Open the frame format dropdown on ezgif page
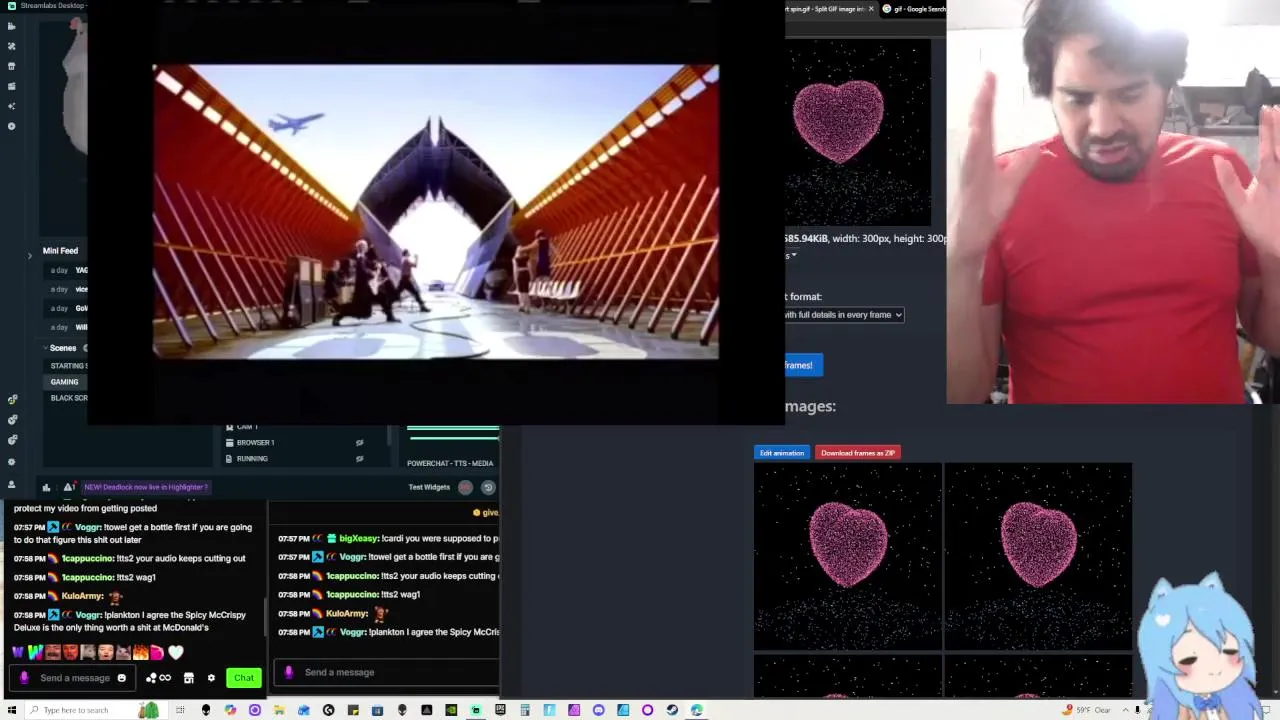The width and height of the screenshot is (1280, 720). (843, 315)
